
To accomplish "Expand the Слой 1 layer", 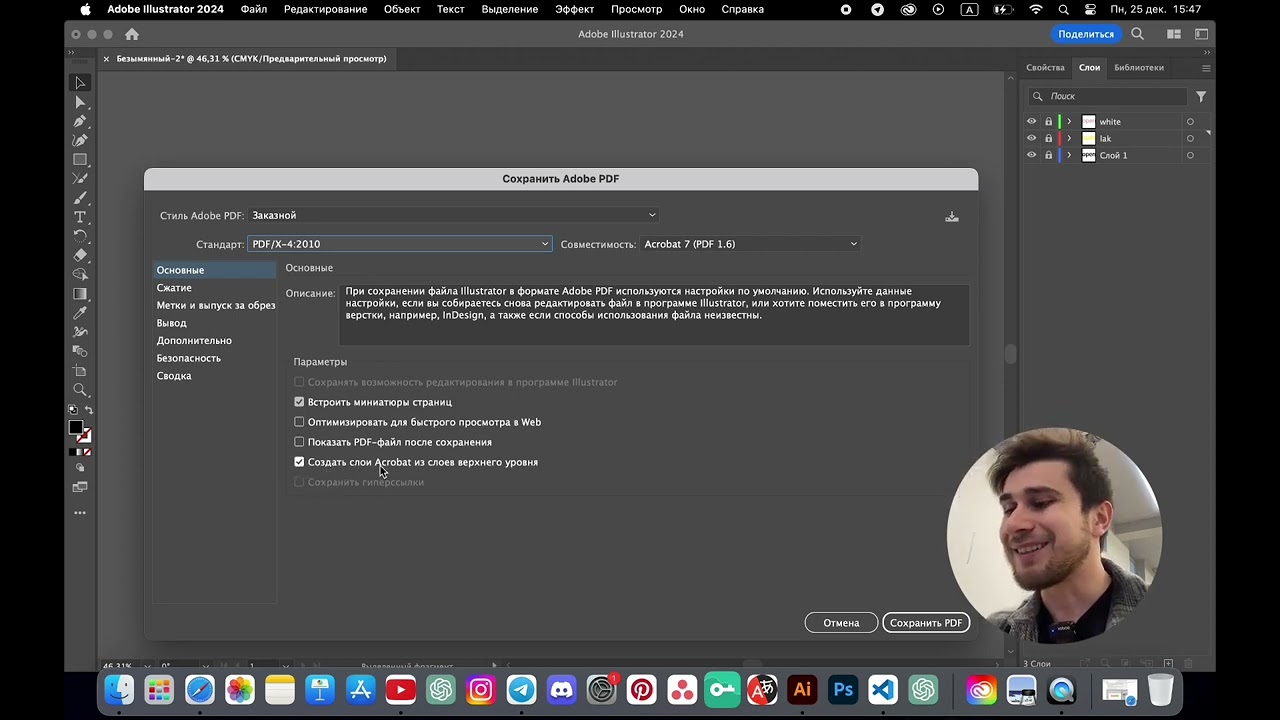I will (x=1069, y=156).
